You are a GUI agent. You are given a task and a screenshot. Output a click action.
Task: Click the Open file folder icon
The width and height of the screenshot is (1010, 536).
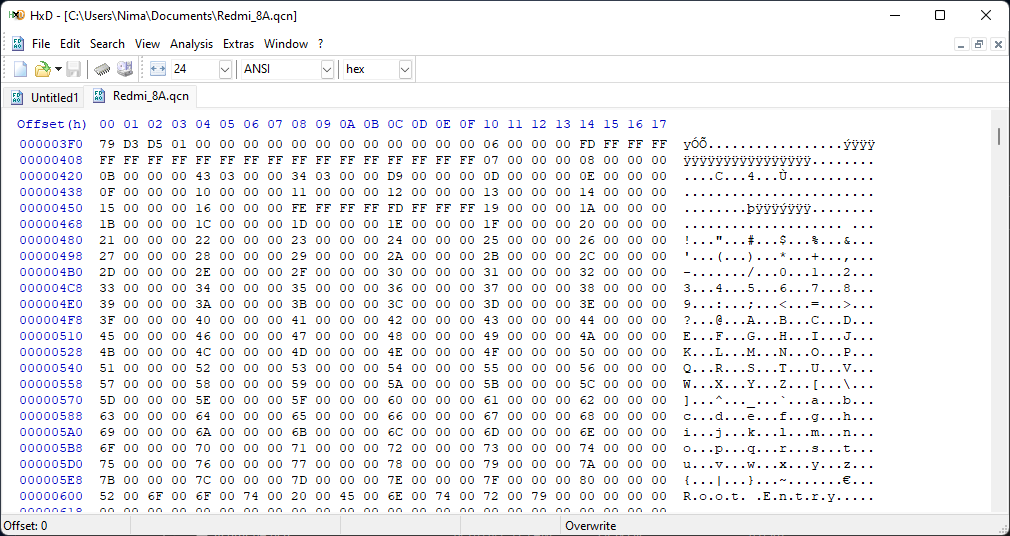(42, 69)
